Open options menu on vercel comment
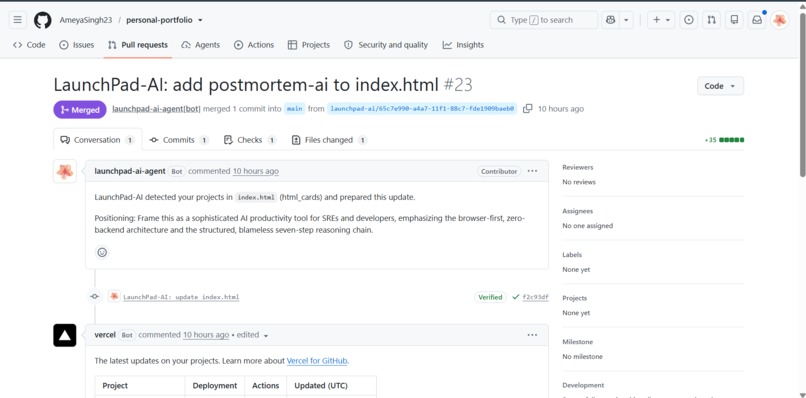This screenshot has width=806, height=398. tap(532, 335)
